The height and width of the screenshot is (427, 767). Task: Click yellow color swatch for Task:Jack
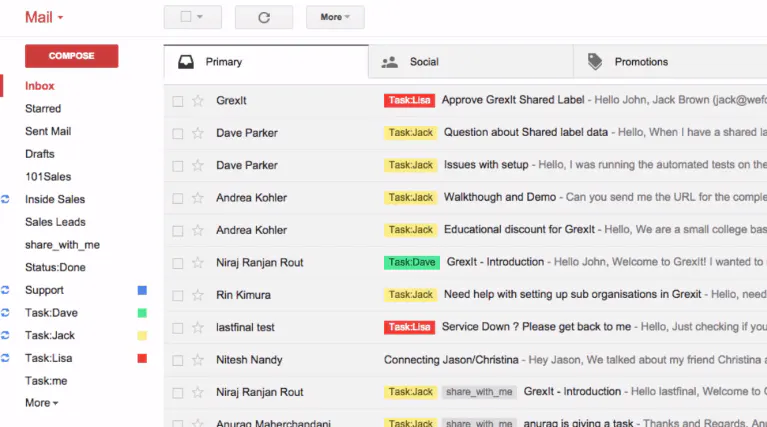coord(142,336)
